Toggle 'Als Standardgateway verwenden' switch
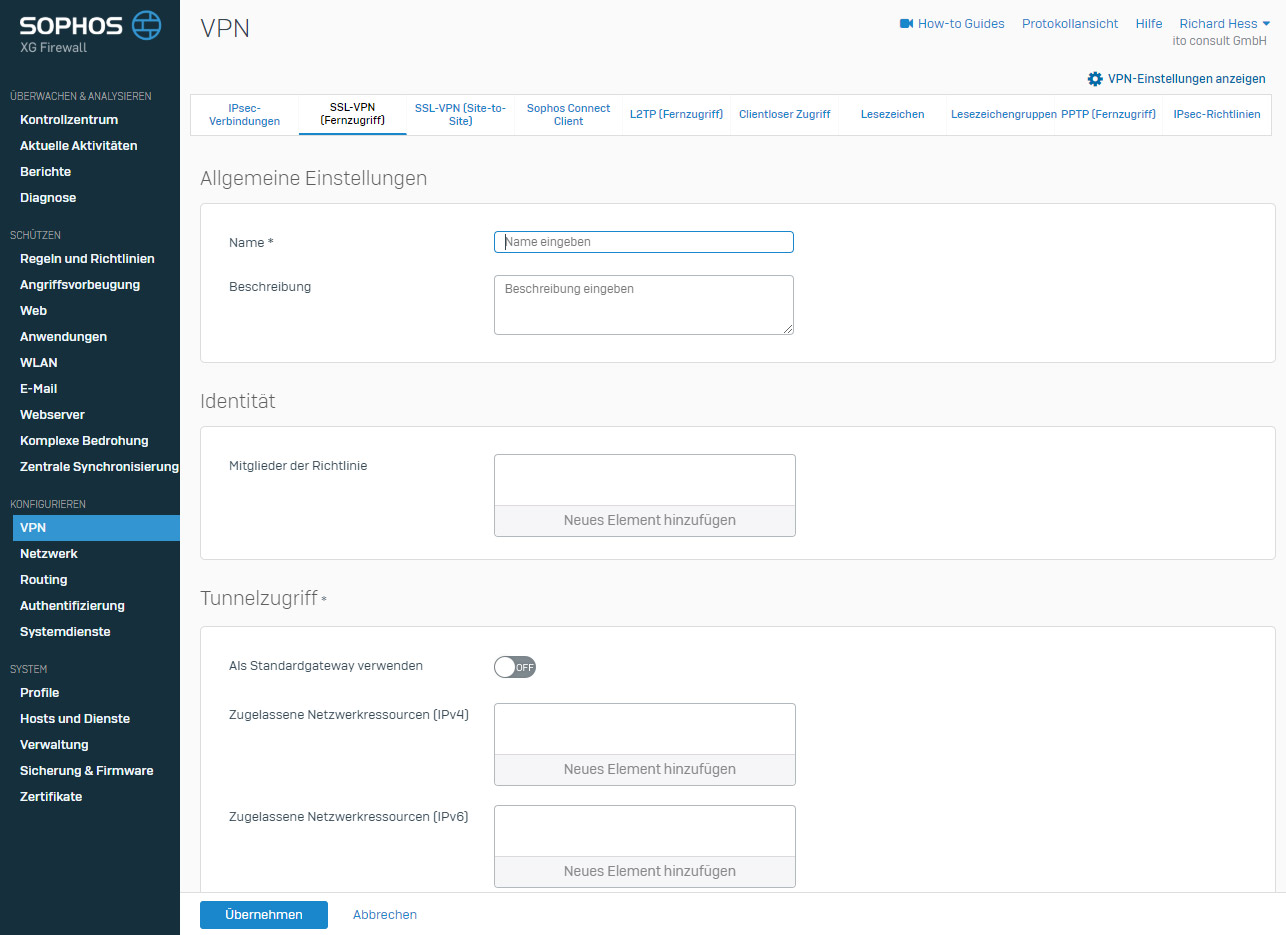The height and width of the screenshot is (935, 1286). click(x=515, y=667)
